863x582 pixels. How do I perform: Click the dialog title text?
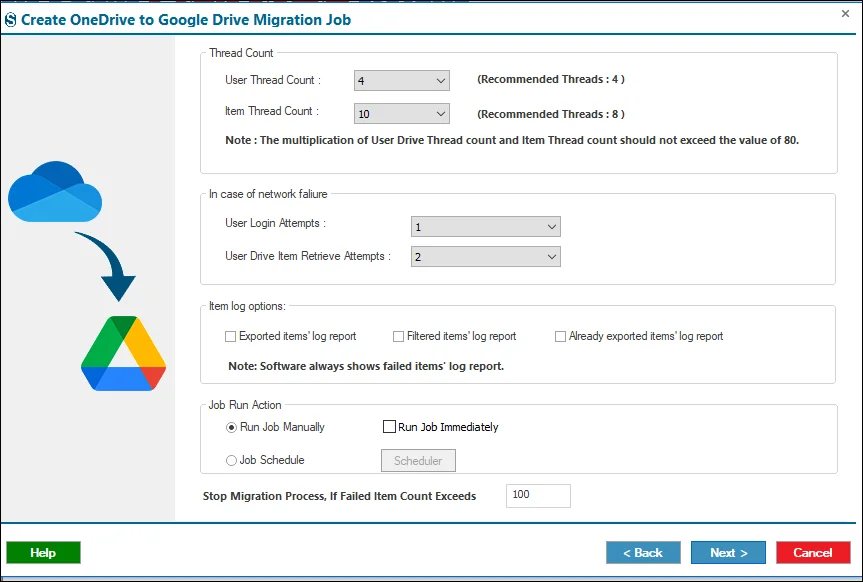tap(186, 20)
